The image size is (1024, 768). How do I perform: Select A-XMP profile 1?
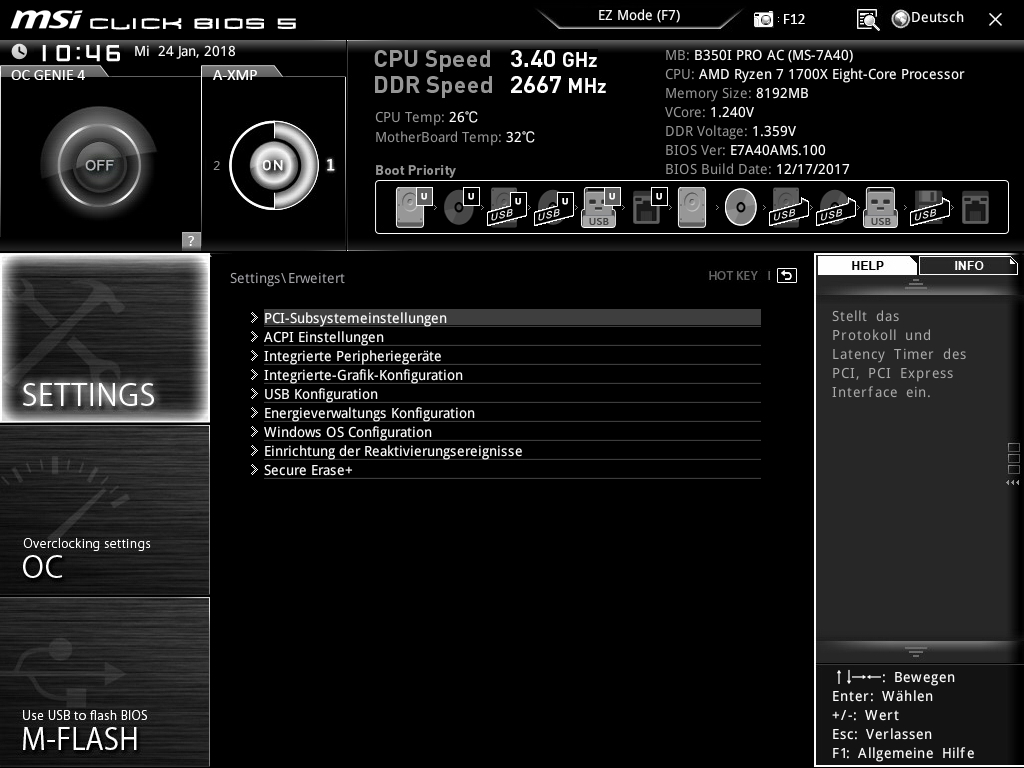click(x=330, y=165)
